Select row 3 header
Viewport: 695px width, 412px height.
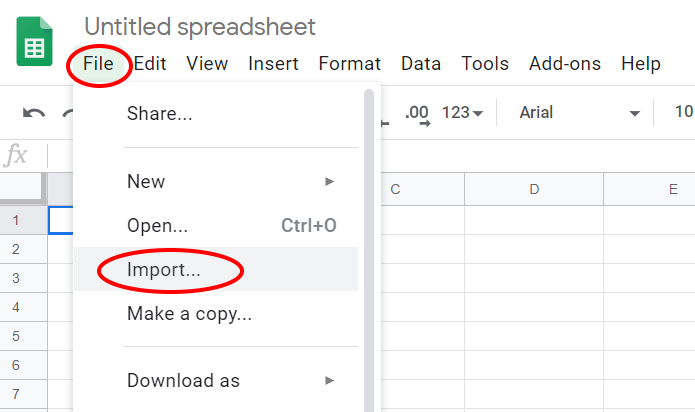pyautogui.click(x=23, y=278)
